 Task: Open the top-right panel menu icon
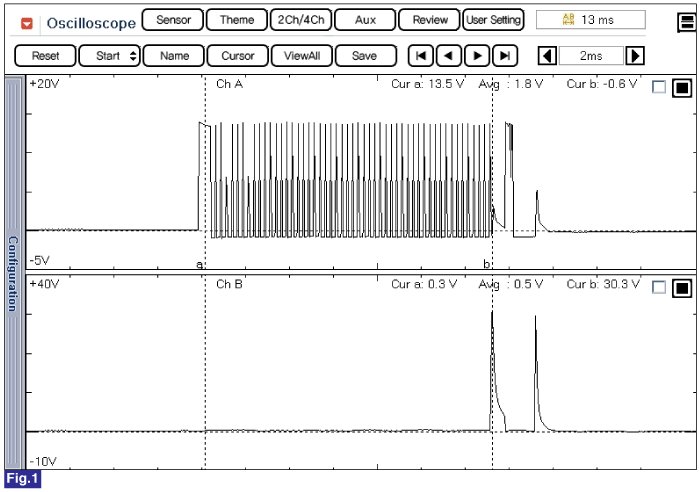point(684,19)
